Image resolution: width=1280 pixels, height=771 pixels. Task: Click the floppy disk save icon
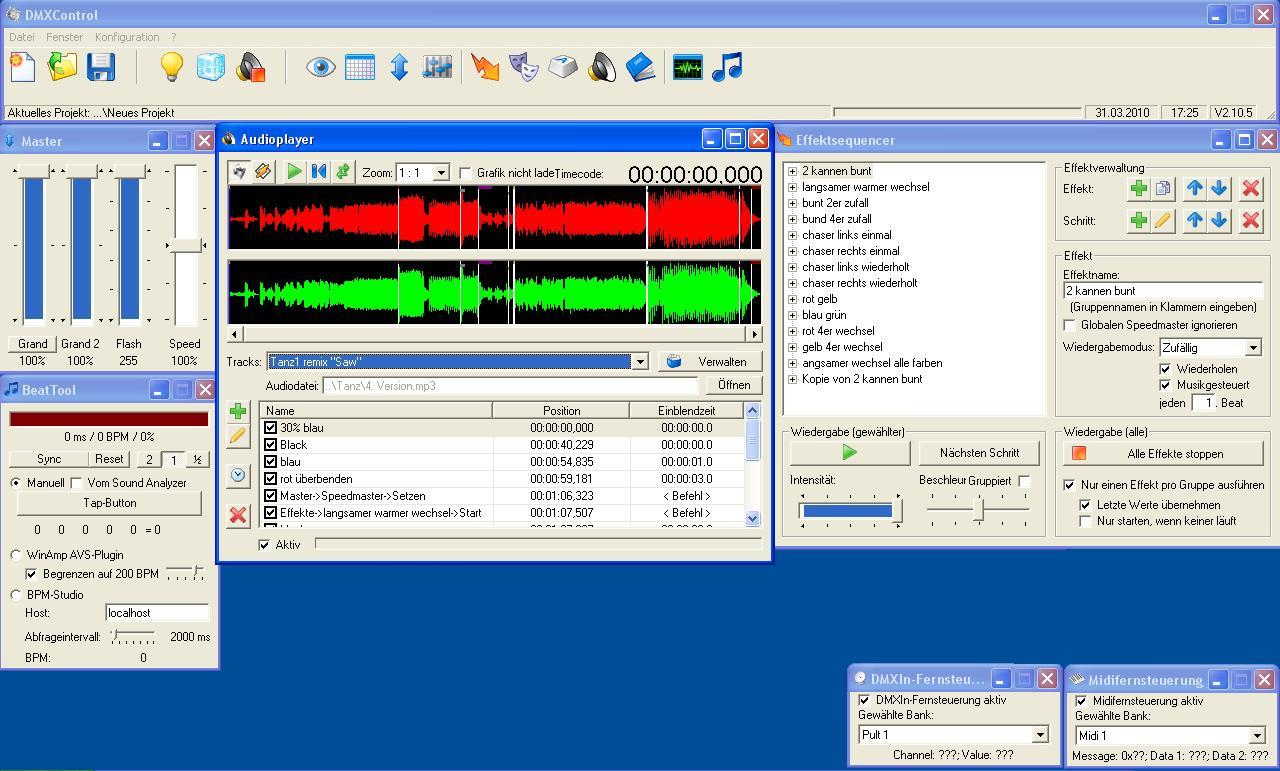(101, 67)
